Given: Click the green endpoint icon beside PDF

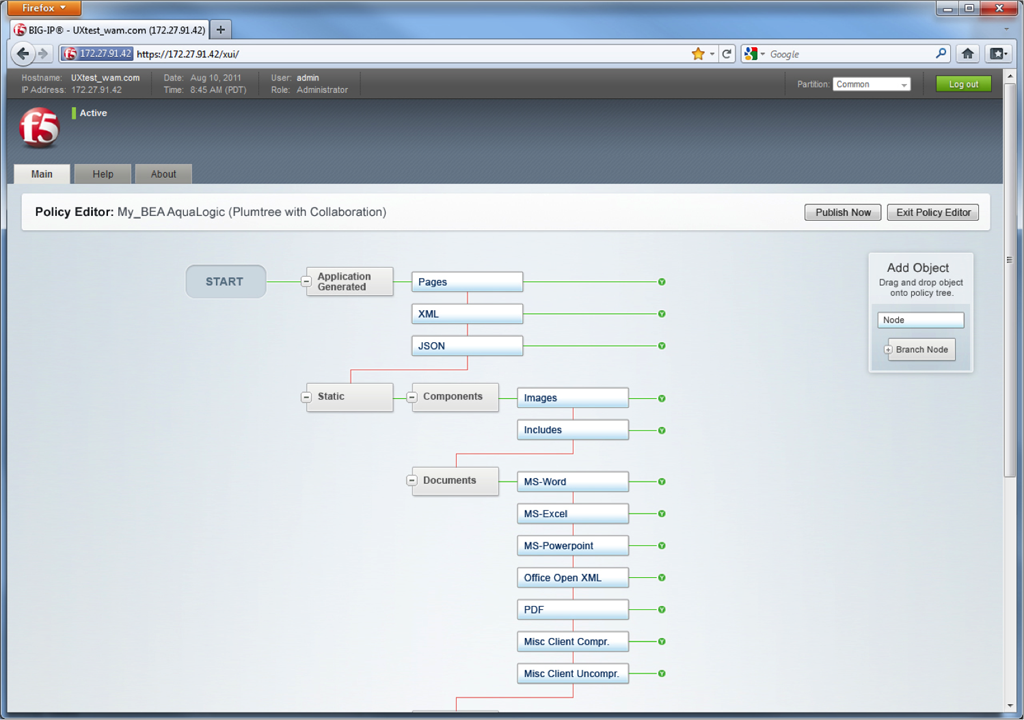Looking at the screenshot, I should tap(662, 610).
